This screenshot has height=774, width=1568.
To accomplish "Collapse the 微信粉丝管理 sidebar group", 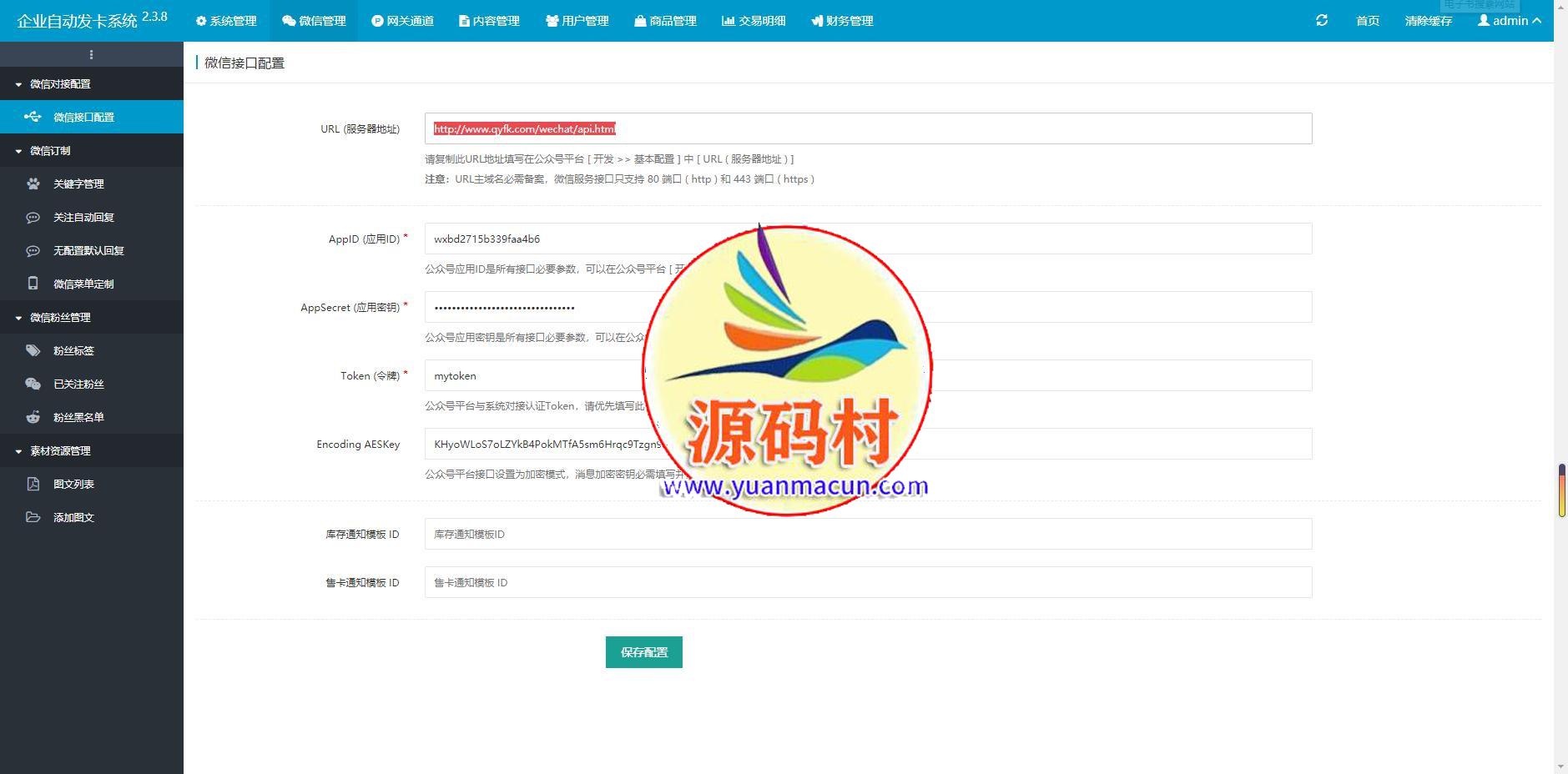I will pyautogui.click(x=60, y=317).
